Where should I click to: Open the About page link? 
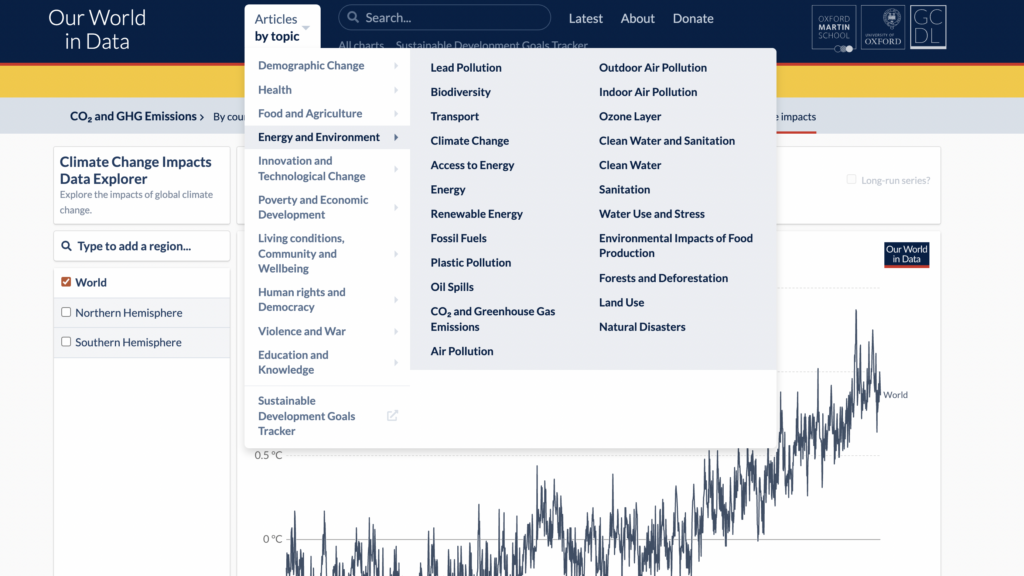tap(637, 18)
